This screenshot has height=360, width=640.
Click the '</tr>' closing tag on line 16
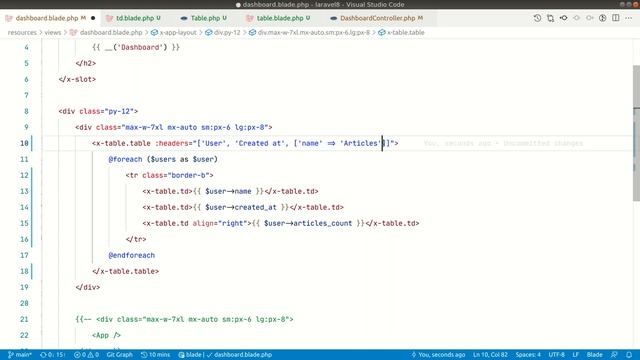point(136,239)
